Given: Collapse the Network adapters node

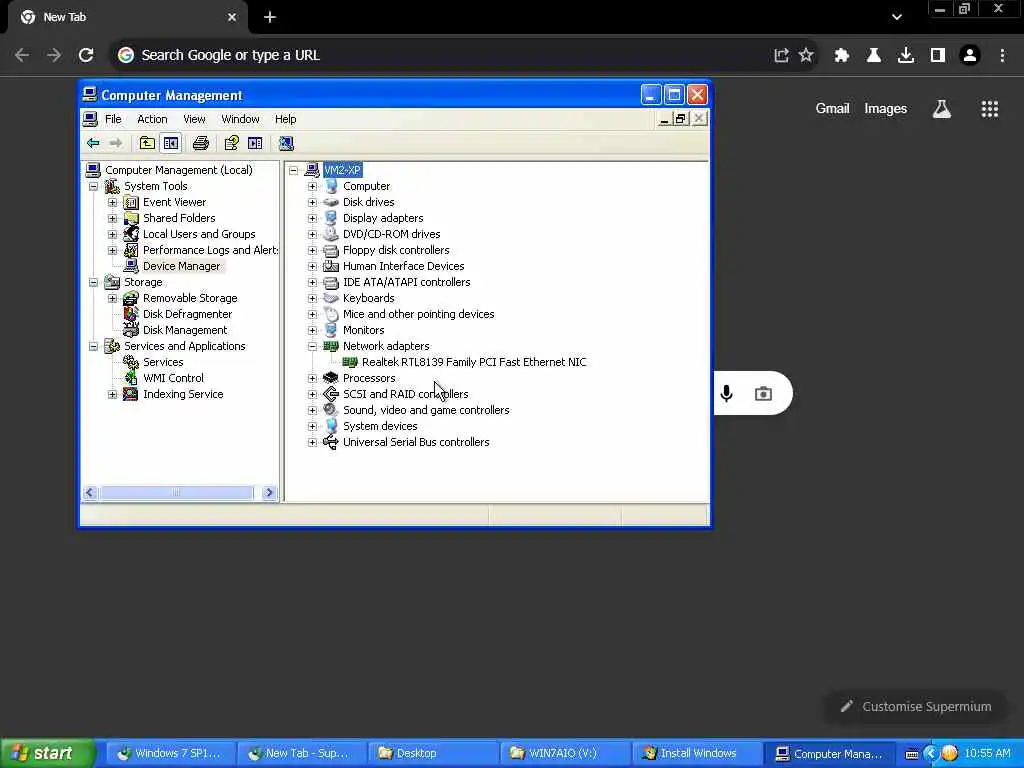Looking at the screenshot, I should pos(312,346).
